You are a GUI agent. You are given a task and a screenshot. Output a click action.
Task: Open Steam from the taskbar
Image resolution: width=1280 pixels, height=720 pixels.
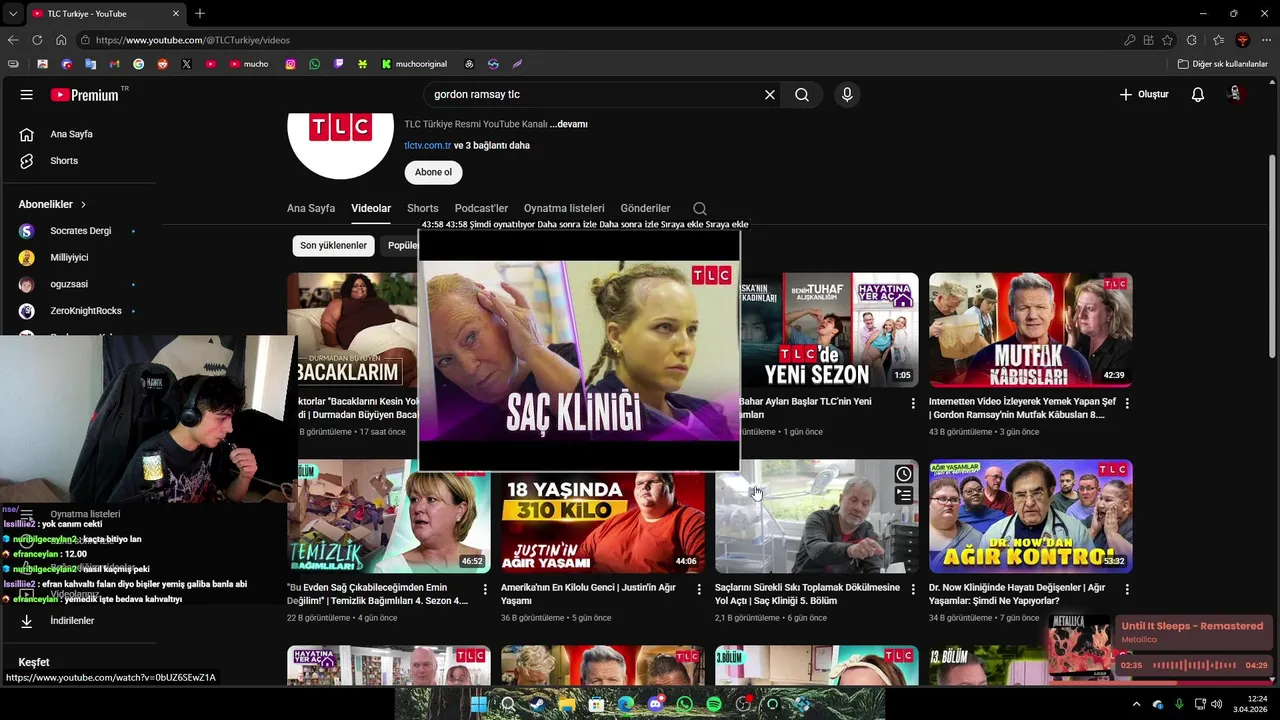point(537,704)
